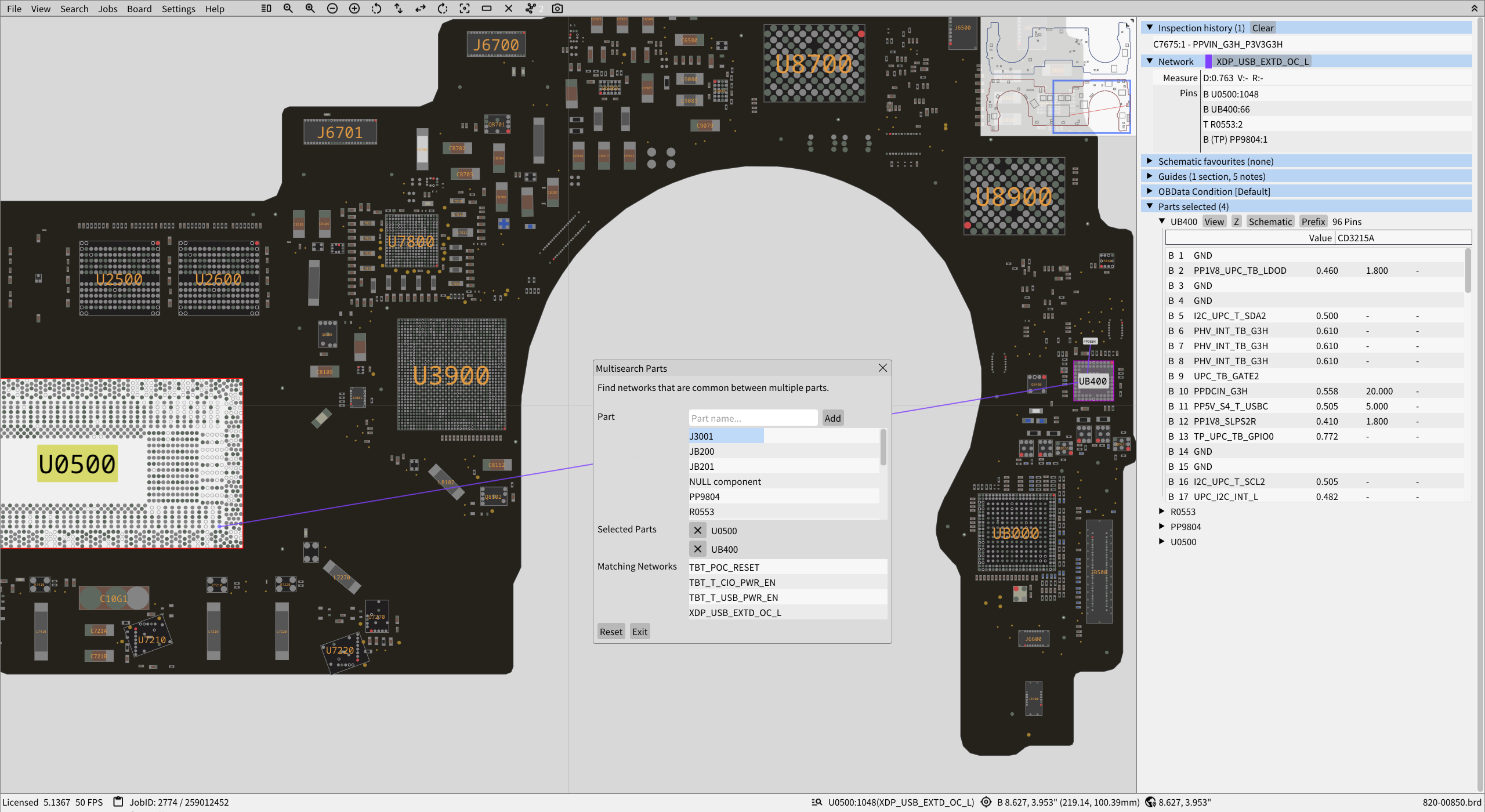Rotate board counter-clockwise
The width and height of the screenshot is (1485, 812).
(x=376, y=8)
